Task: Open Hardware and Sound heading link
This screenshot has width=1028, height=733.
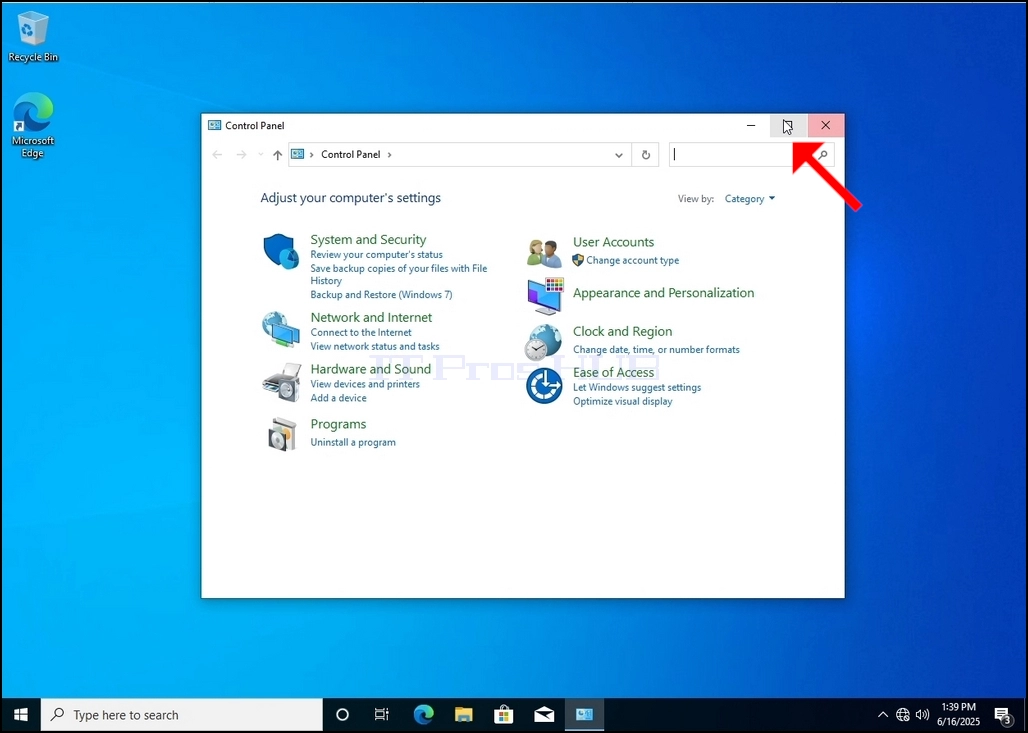Action: tap(370, 369)
